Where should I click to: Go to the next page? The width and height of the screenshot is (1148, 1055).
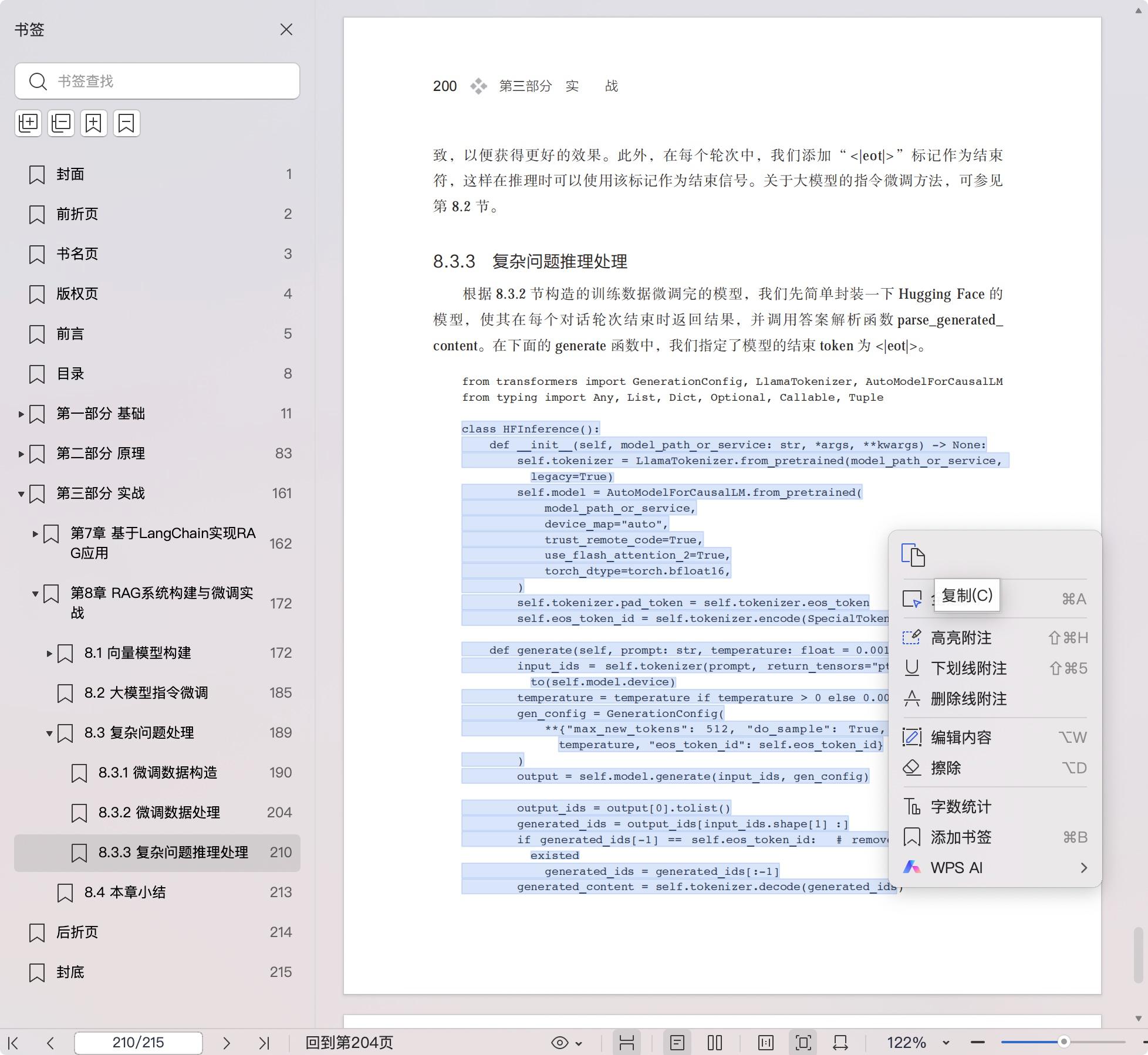tap(227, 1043)
